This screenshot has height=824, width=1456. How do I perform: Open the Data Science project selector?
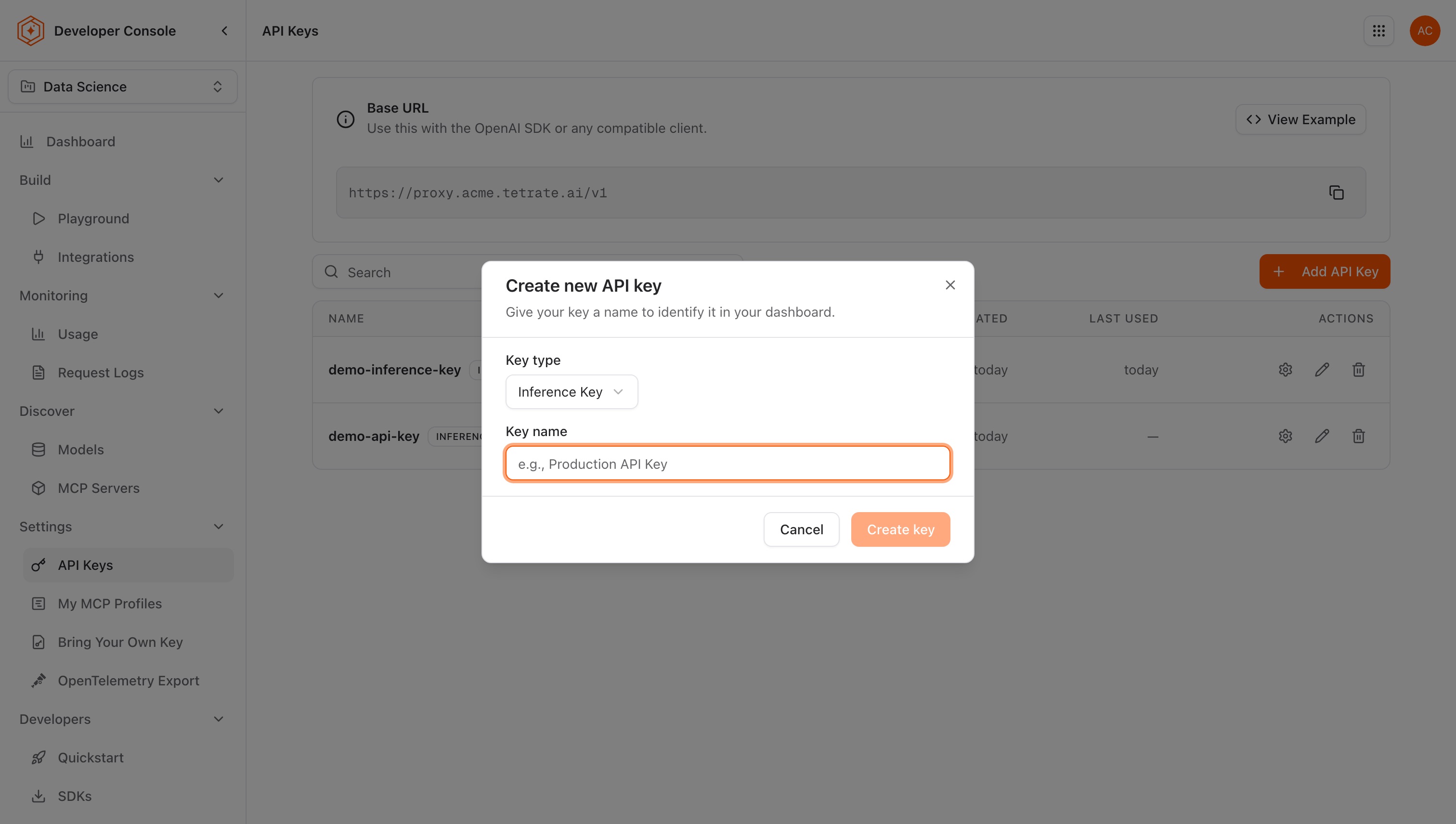click(122, 87)
